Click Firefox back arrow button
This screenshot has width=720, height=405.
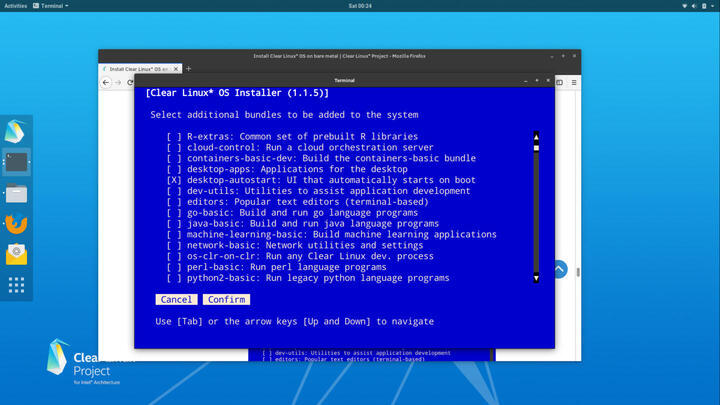[106, 83]
